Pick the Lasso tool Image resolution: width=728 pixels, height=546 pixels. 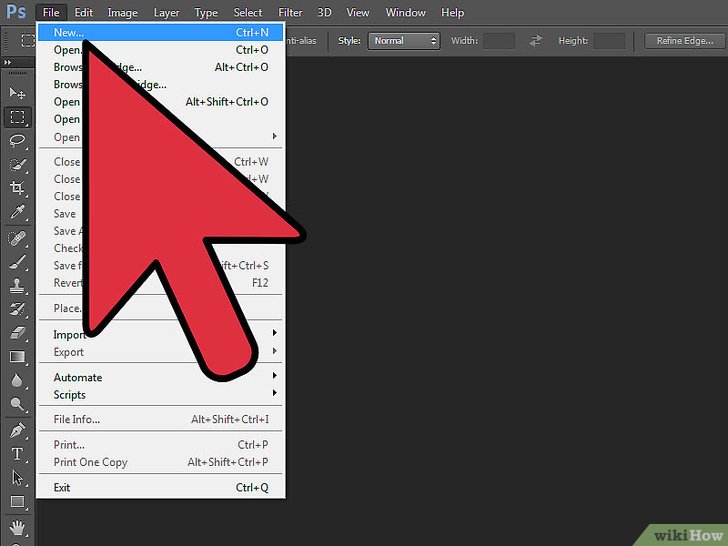17,141
